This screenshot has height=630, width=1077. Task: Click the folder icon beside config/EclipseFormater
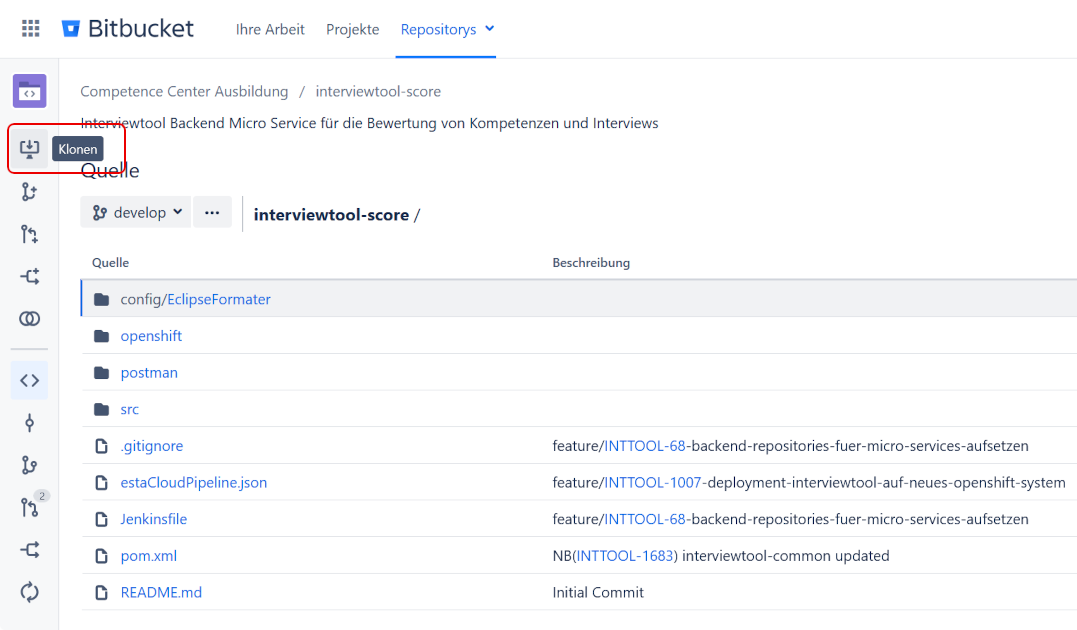tap(102, 299)
